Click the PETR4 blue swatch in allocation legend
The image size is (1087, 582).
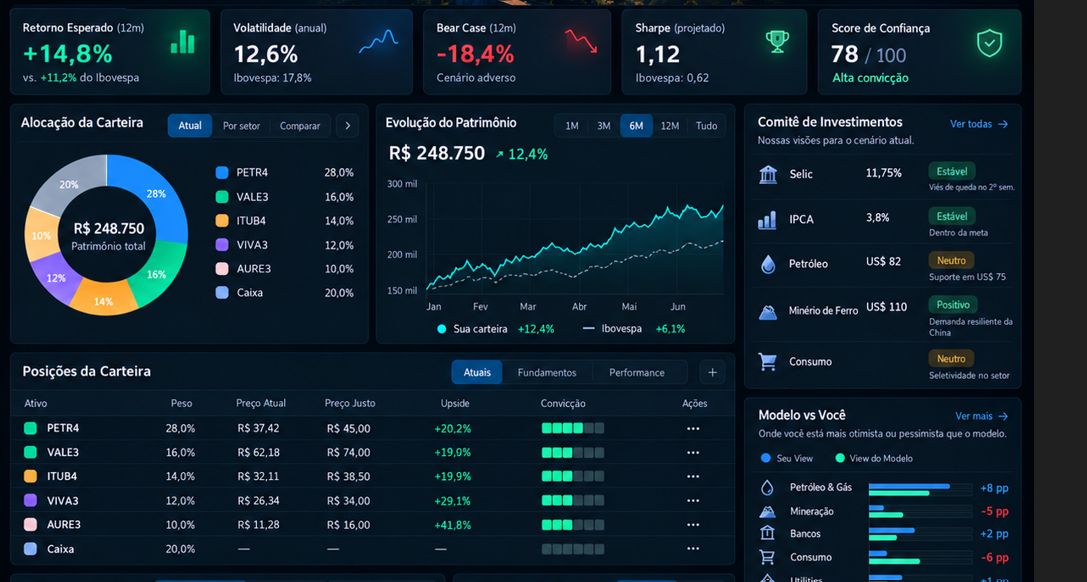tap(222, 173)
